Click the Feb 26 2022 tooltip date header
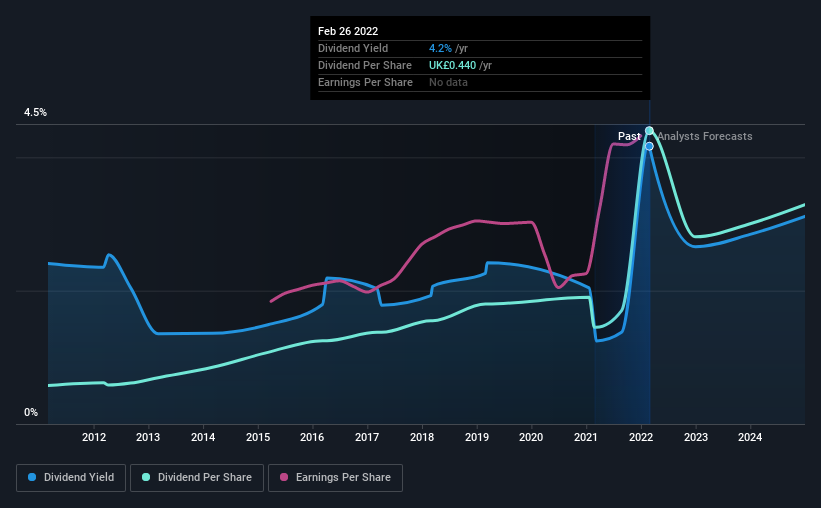Screen dimensions: 821x508 click(348, 31)
